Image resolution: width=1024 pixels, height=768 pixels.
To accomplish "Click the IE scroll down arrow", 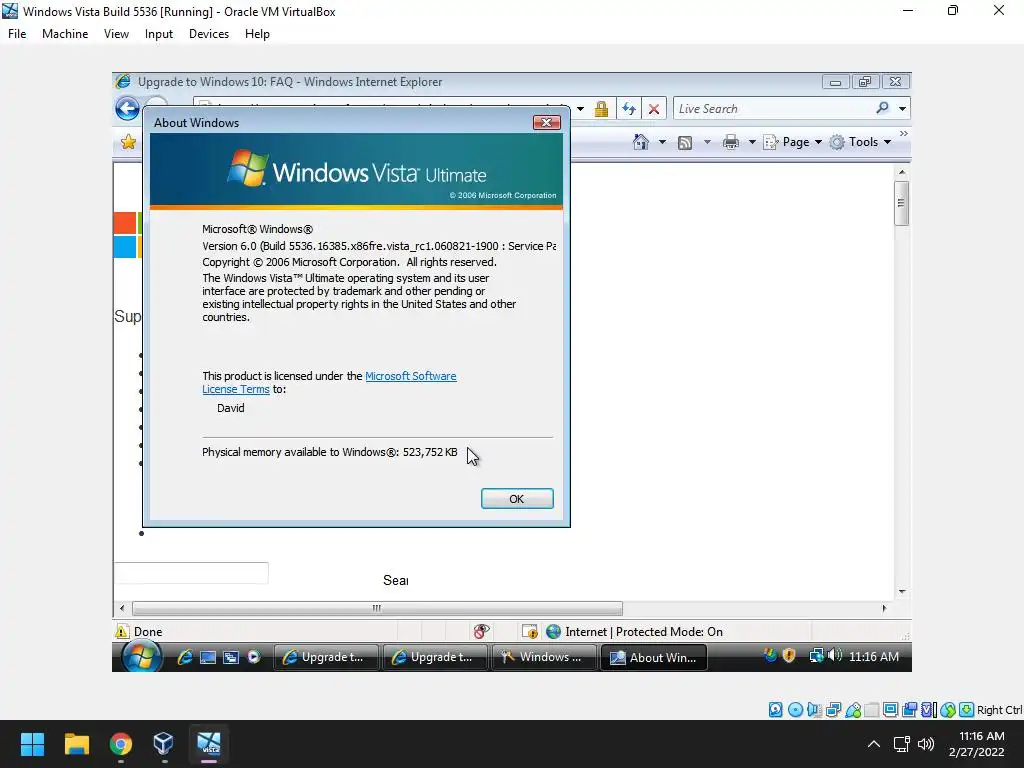I will (902, 592).
